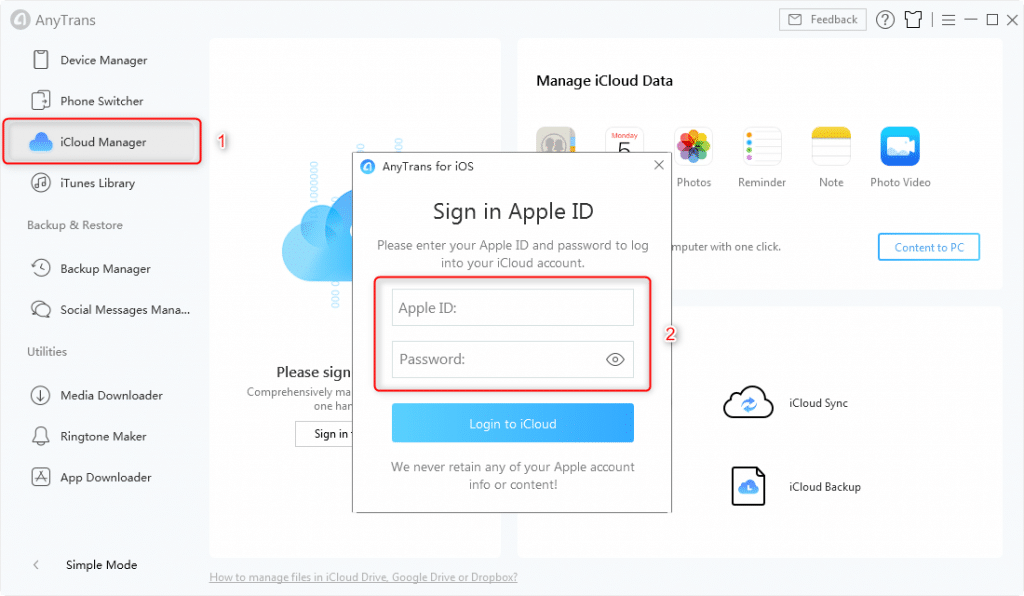1024x596 pixels.
Task: Open the Feedback button
Action: (x=822, y=20)
